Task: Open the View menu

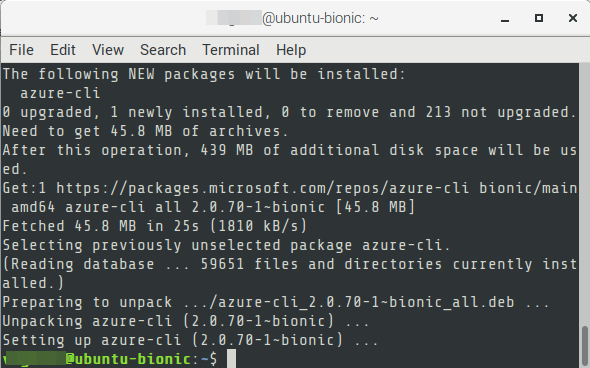Action: click(x=108, y=50)
